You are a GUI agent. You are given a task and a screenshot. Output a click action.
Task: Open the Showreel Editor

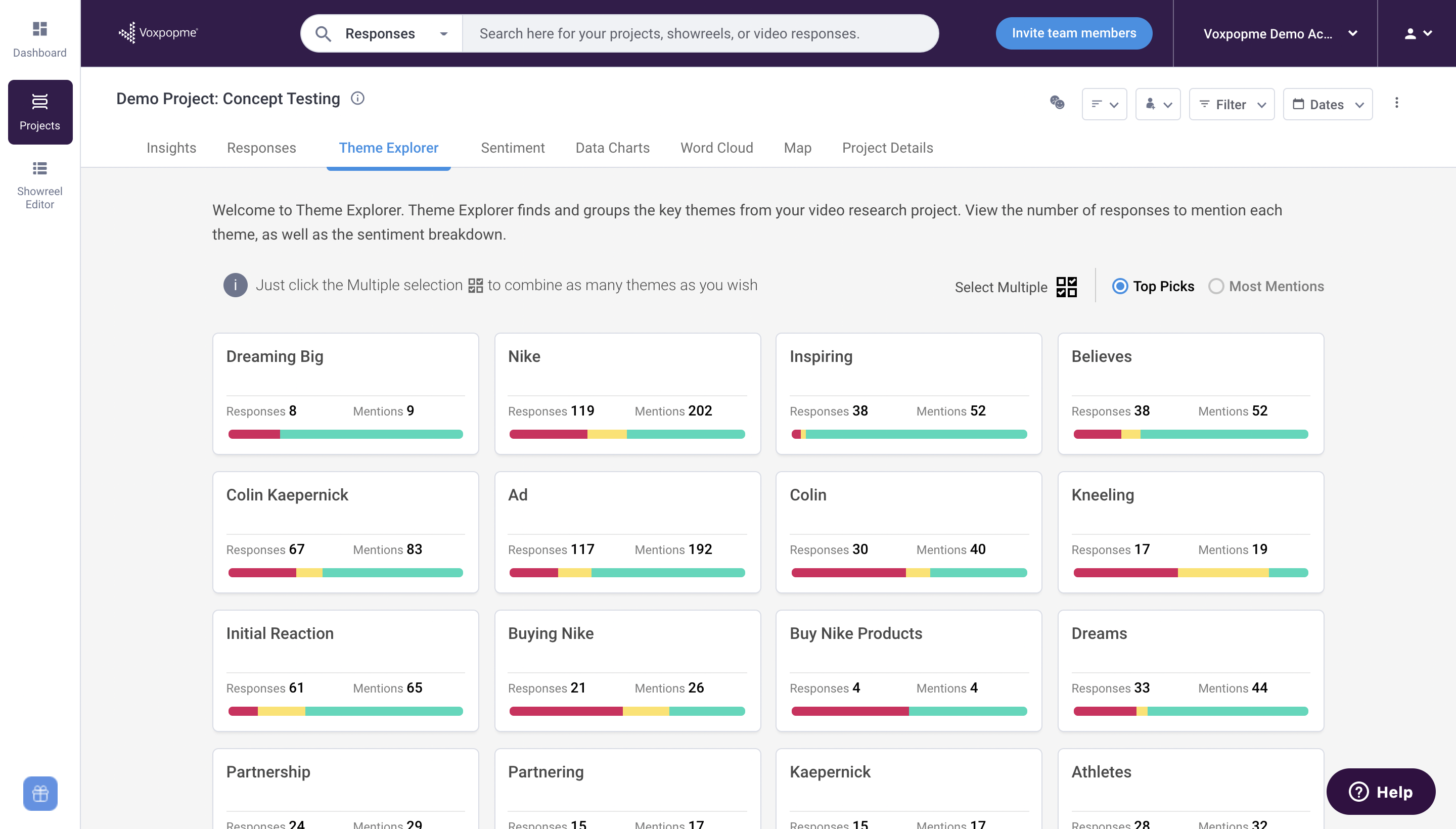tap(40, 185)
